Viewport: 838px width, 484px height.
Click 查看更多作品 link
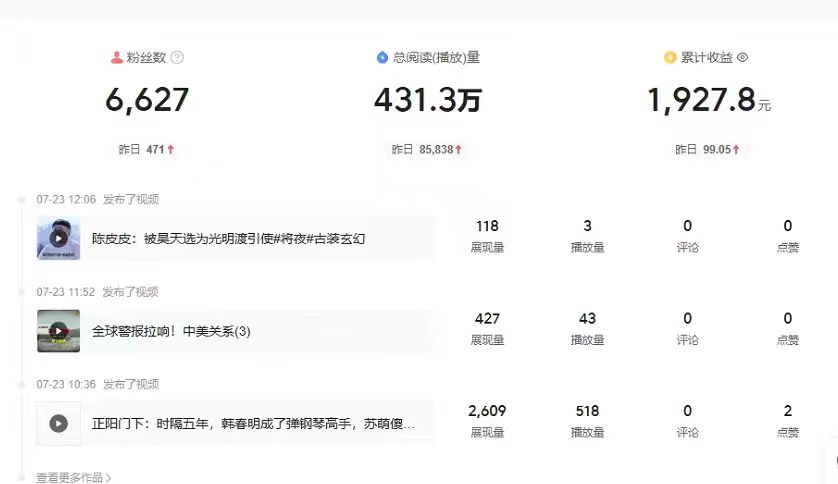(74, 478)
